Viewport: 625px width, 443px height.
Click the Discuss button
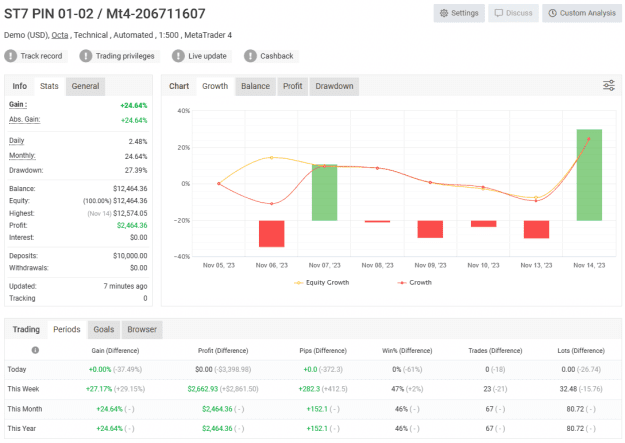(513, 13)
